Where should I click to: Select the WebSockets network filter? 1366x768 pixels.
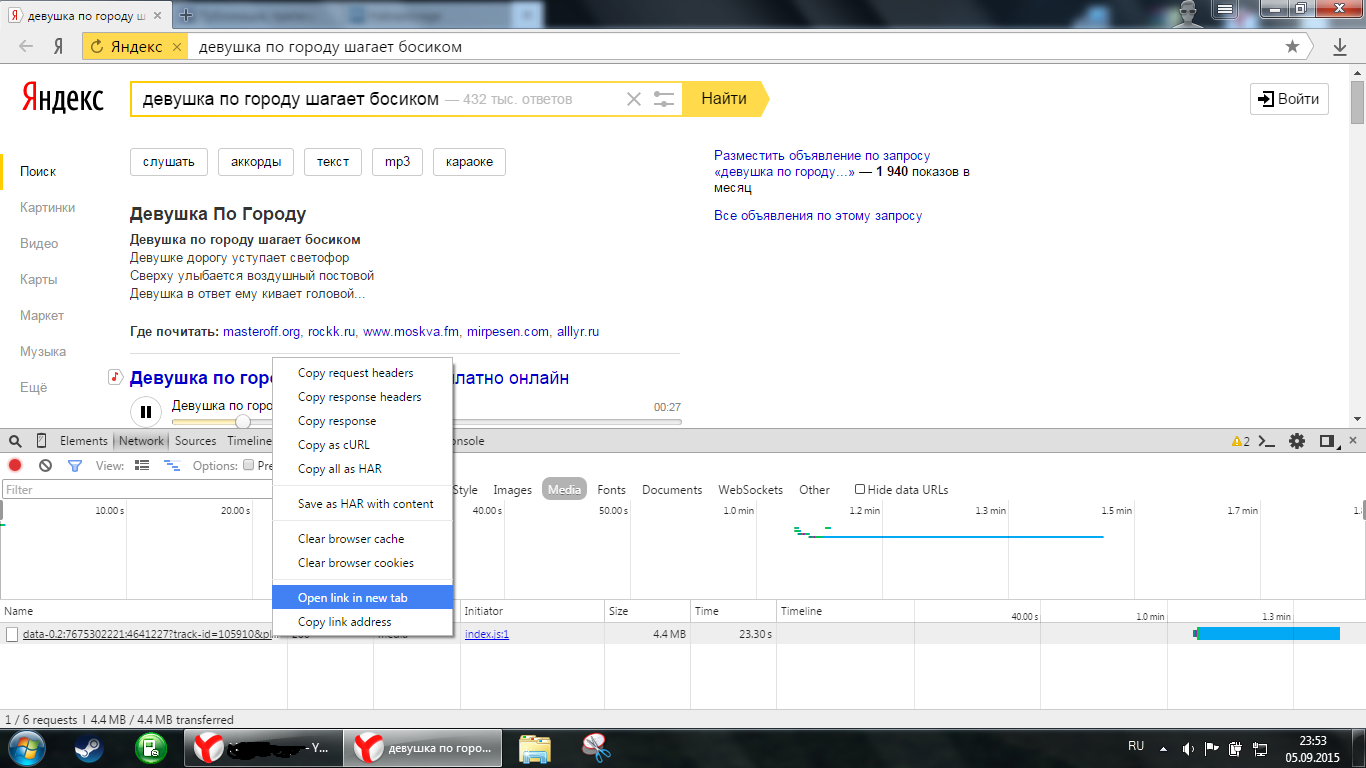[x=751, y=490]
